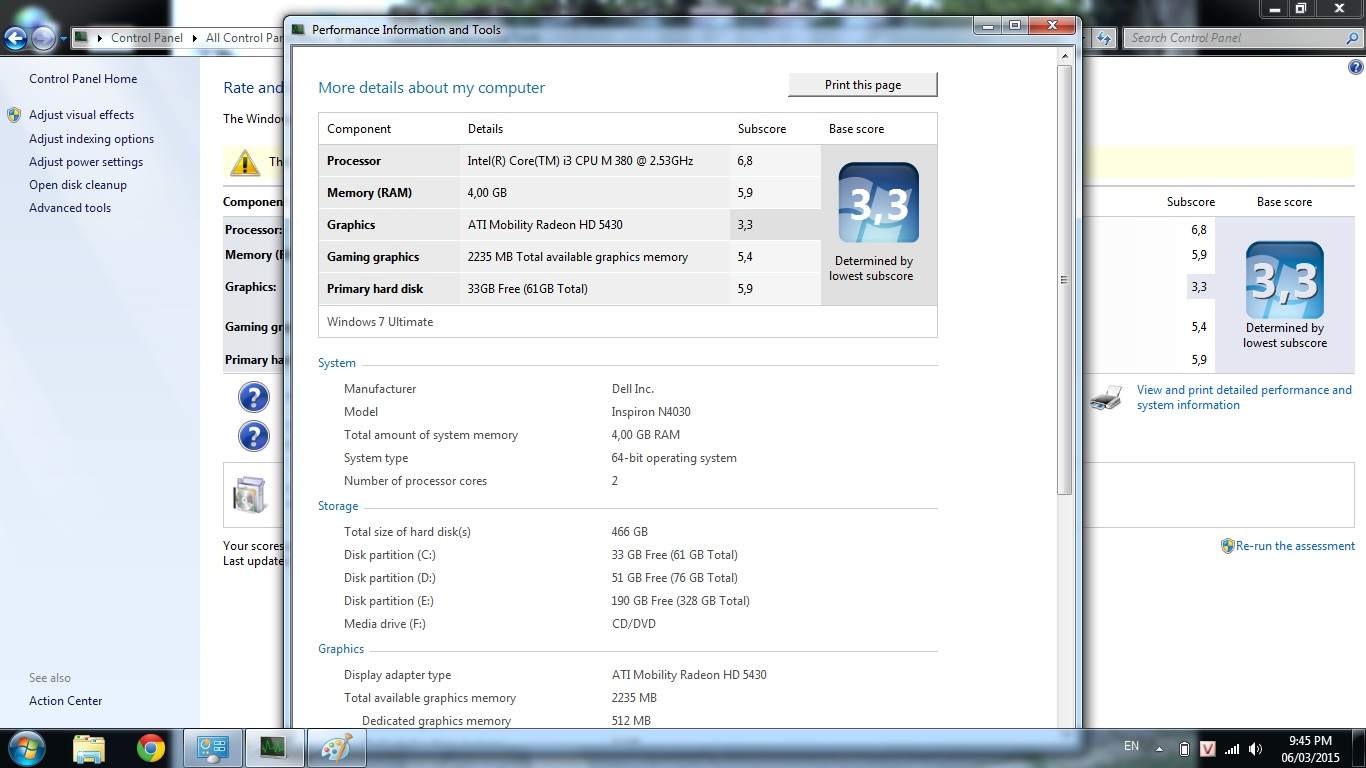Click the Windows 7 Ultimate text
Image resolution: width=1366 pixels, height=768 pixels.
pyautogui.click(x=380, y=322)
